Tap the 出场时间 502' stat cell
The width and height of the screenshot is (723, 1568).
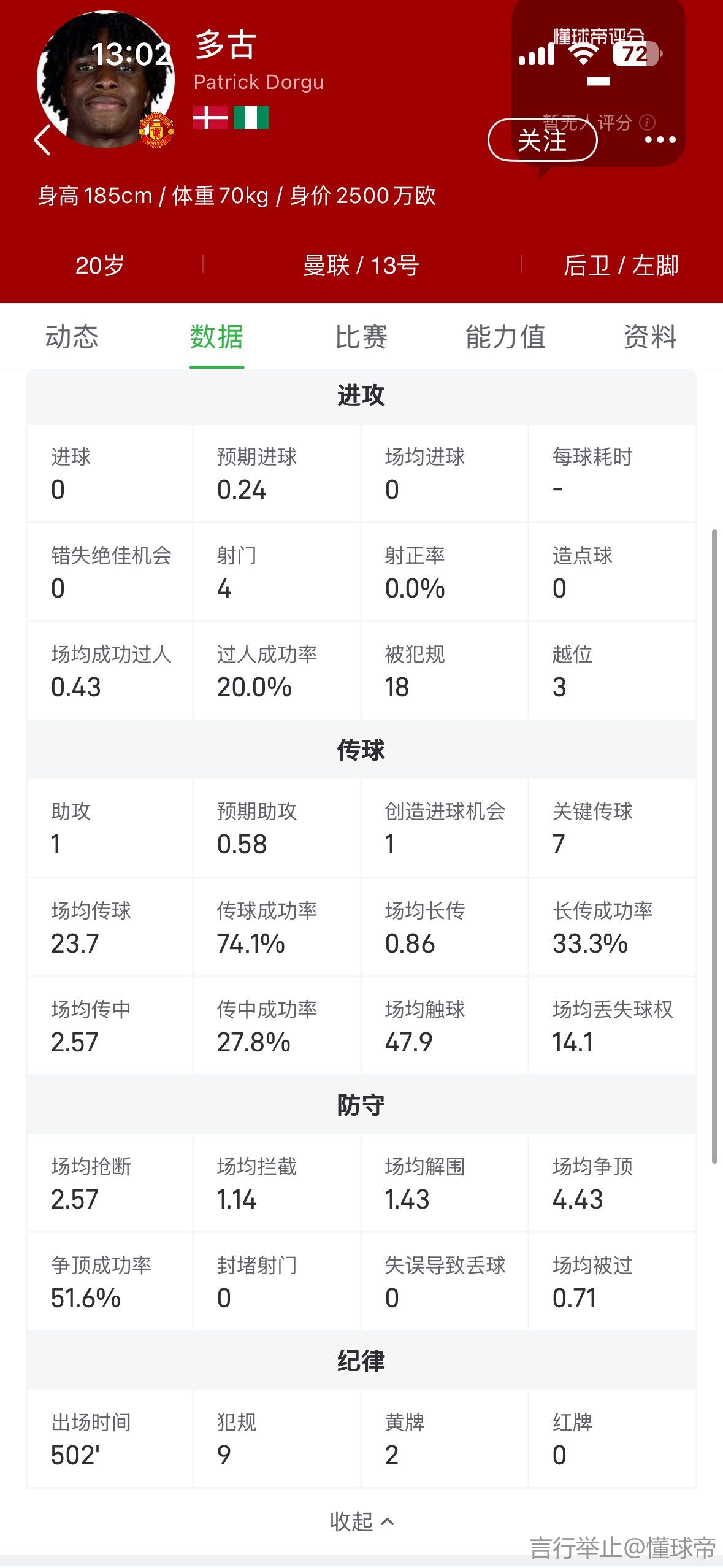pyautogui.click(x=110, y=1439)
